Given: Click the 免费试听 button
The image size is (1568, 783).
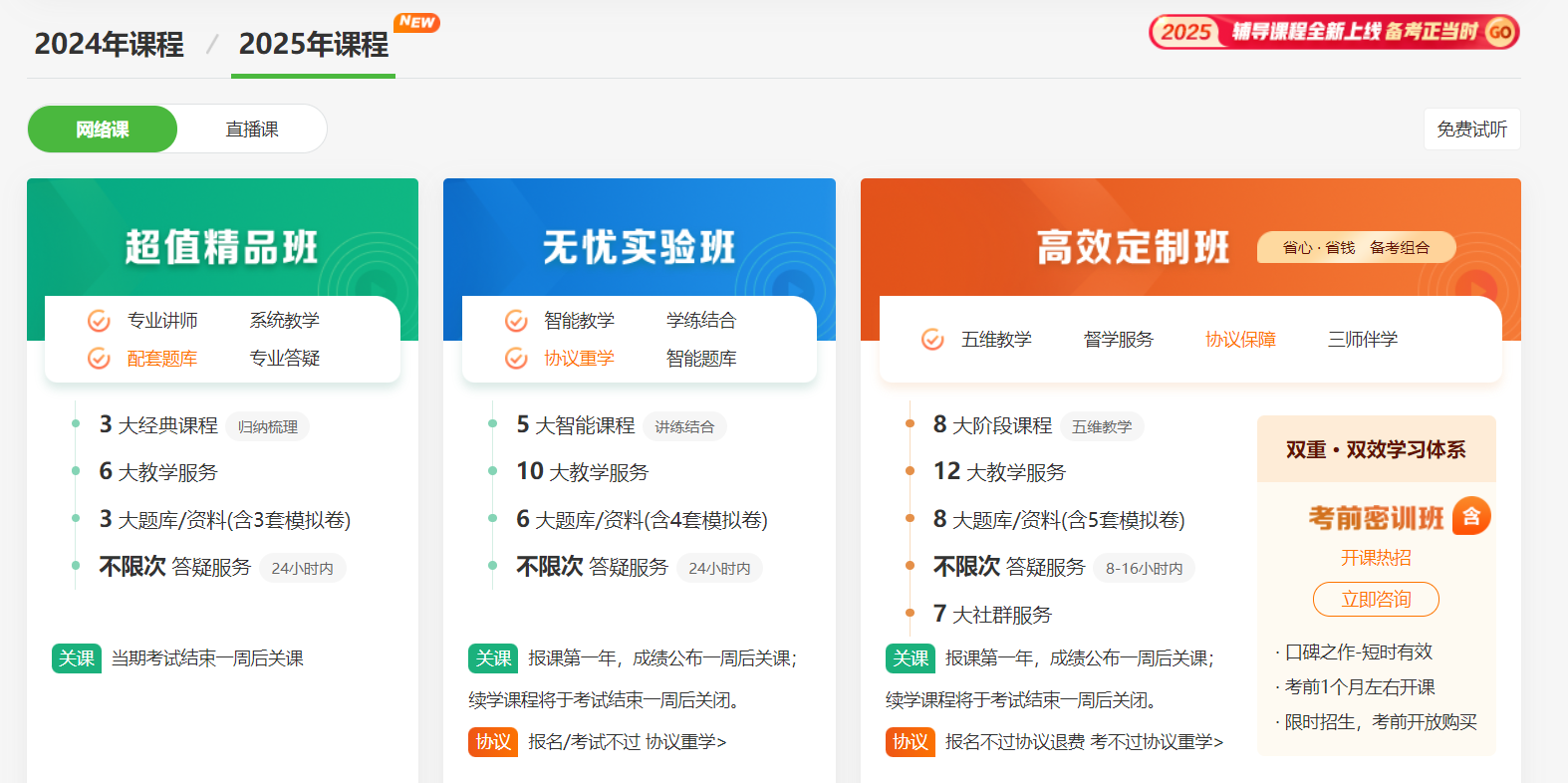Looking at the screenshot, I should point(1471,130).
